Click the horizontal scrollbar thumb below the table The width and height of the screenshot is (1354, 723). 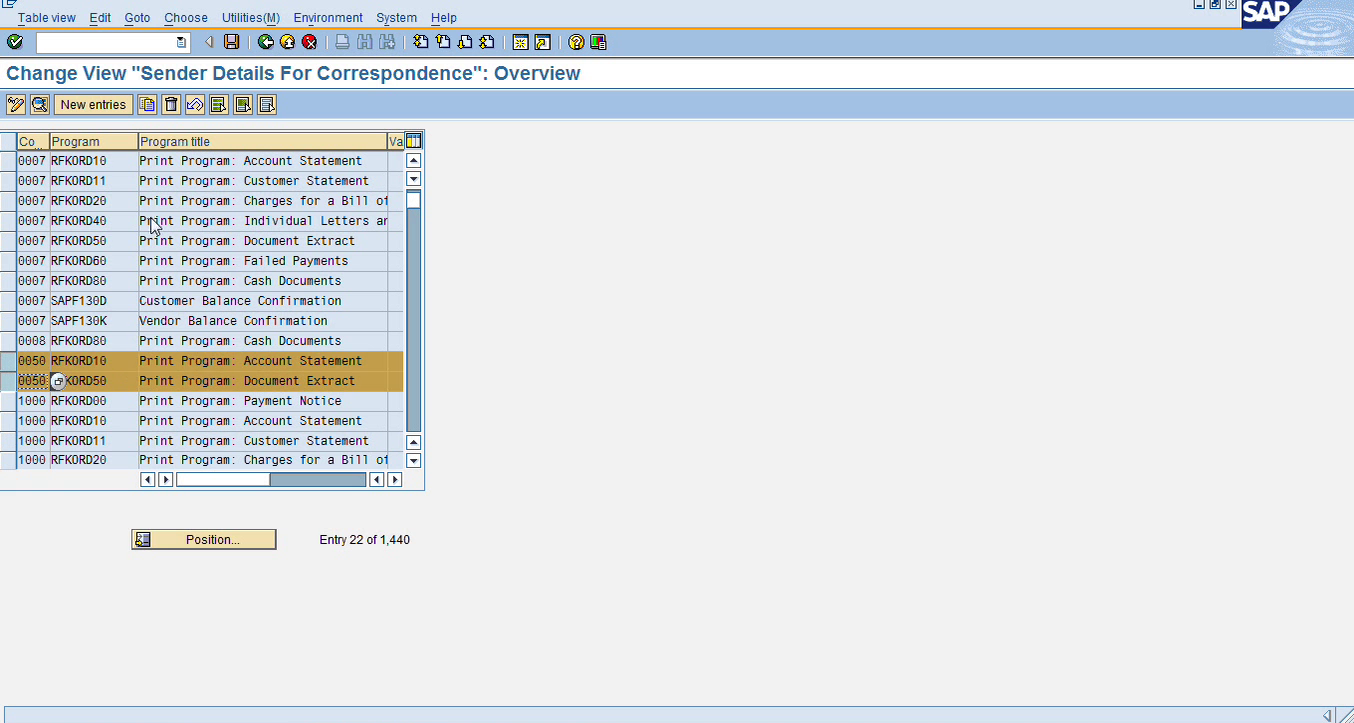[223, 480]
